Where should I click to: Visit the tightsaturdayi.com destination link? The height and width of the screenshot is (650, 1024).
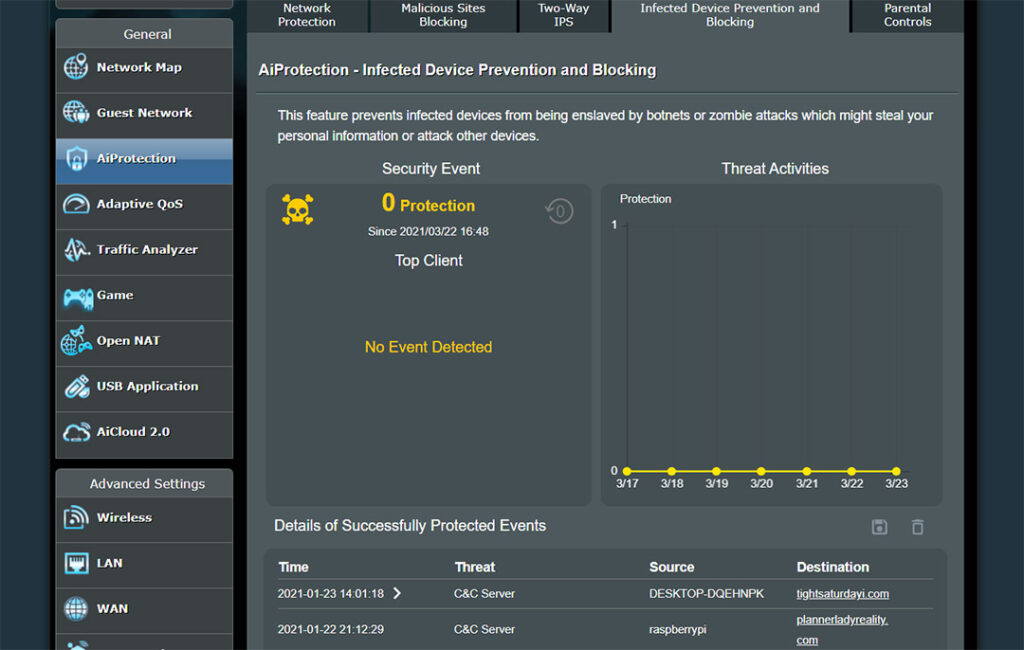click(842, 593)
